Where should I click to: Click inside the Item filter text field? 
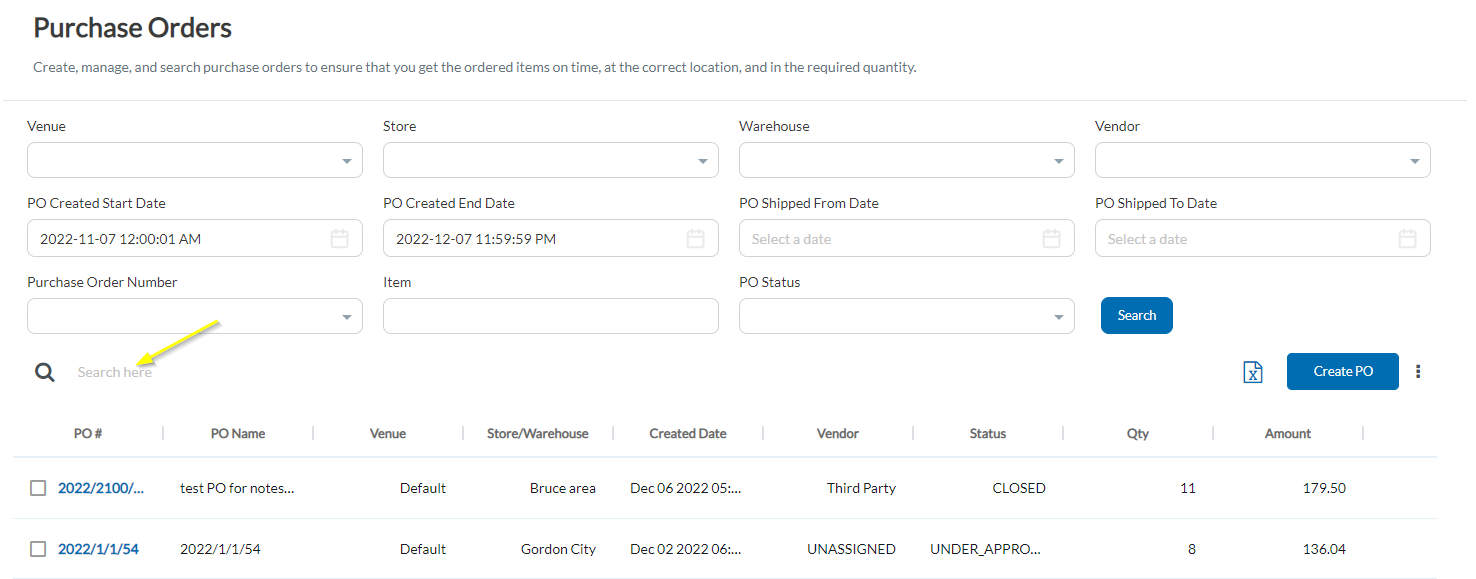[x=550, y=316]
